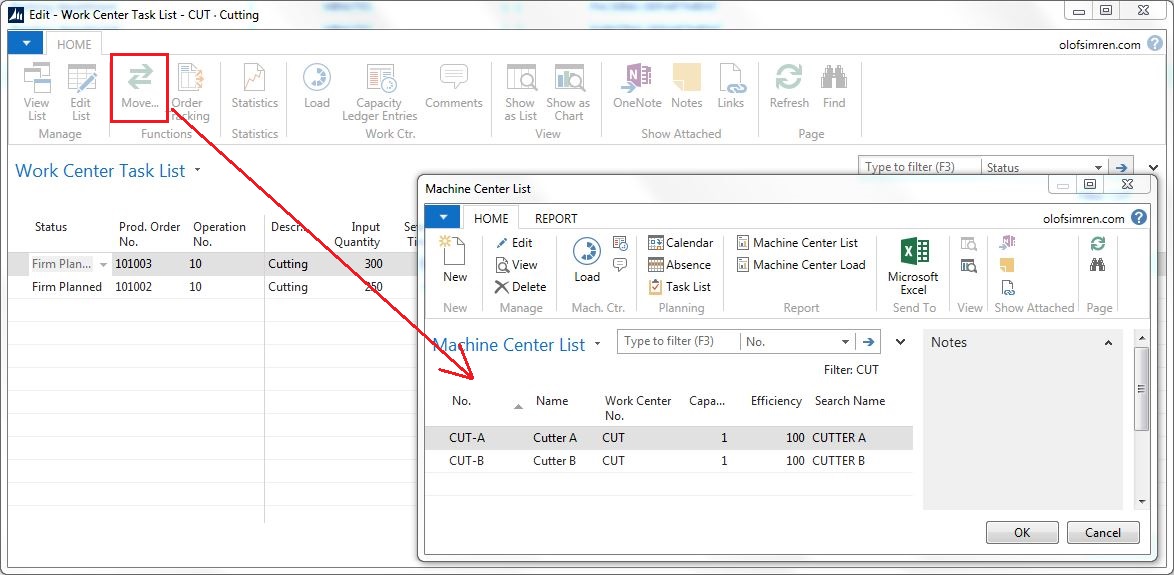1174x575 pixels.
Task: Click refresh icon in Machine Center List Page group
Action: [x=1098, y=243]
